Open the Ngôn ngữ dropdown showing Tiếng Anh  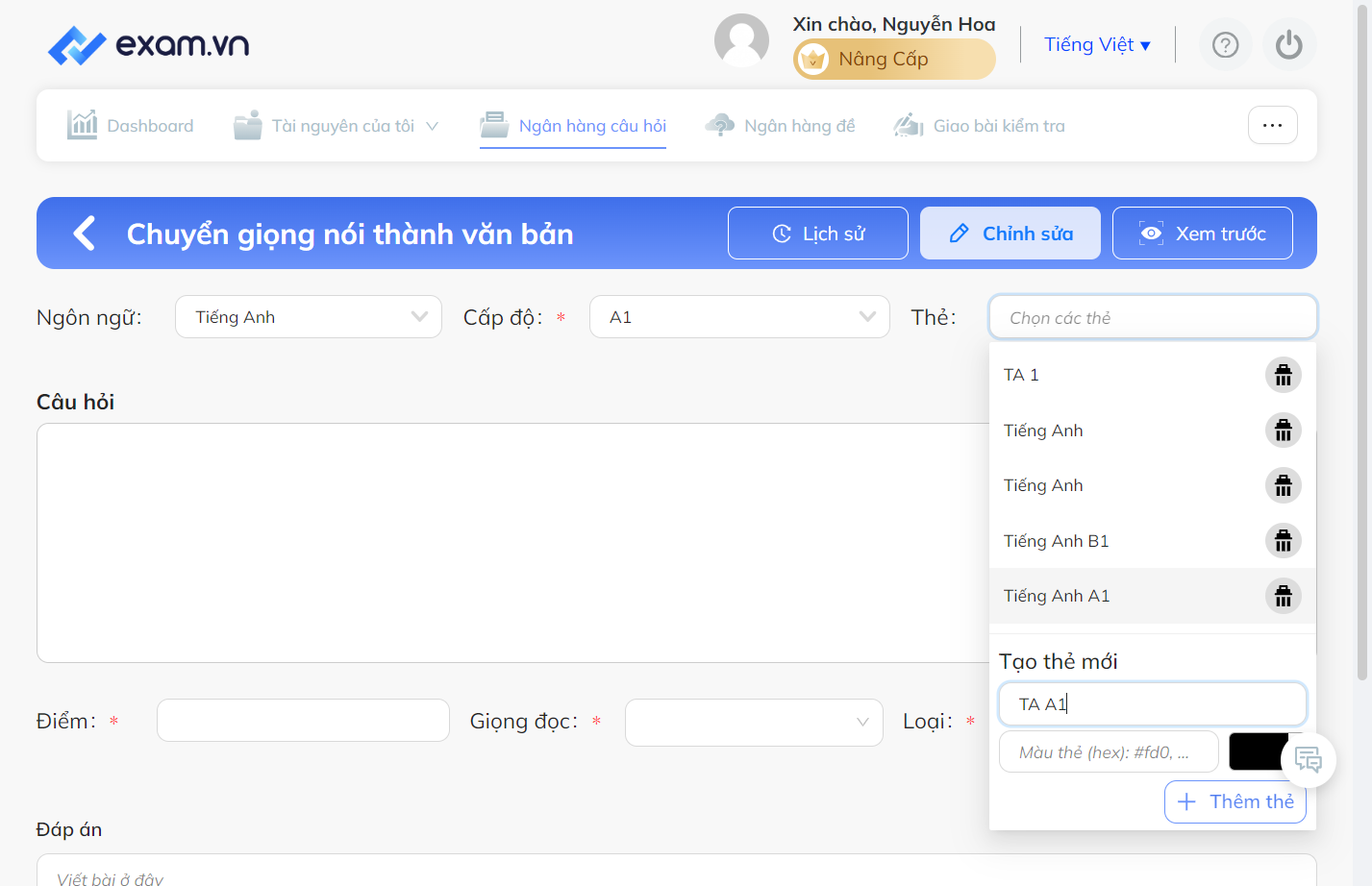pyautogui.click(x=309, y=317)
